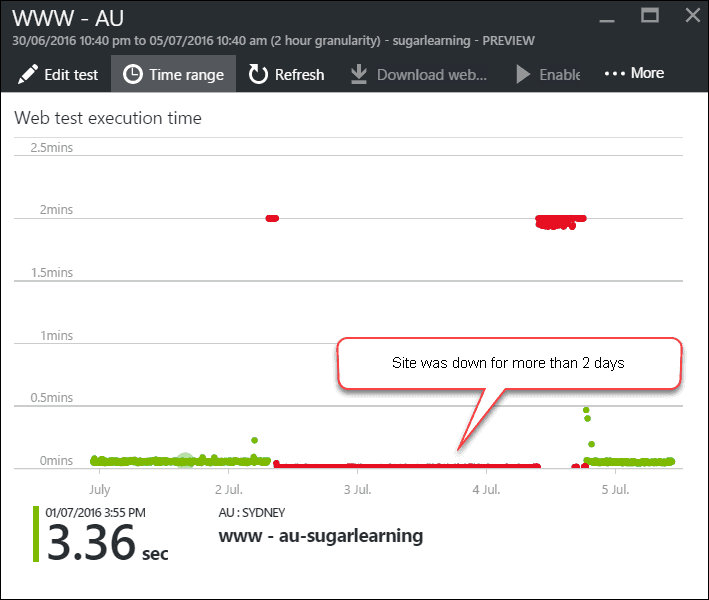Select the large red failure cluster at 2mins after 4 Jul
The image size is (709, 600).
[559, 220]
